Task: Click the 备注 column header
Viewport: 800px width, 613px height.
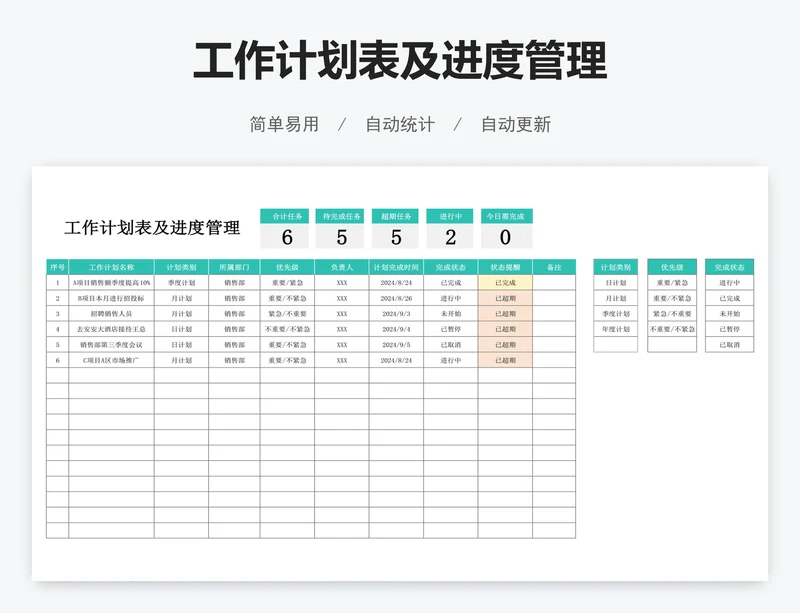Action: [x=554, y=267]
